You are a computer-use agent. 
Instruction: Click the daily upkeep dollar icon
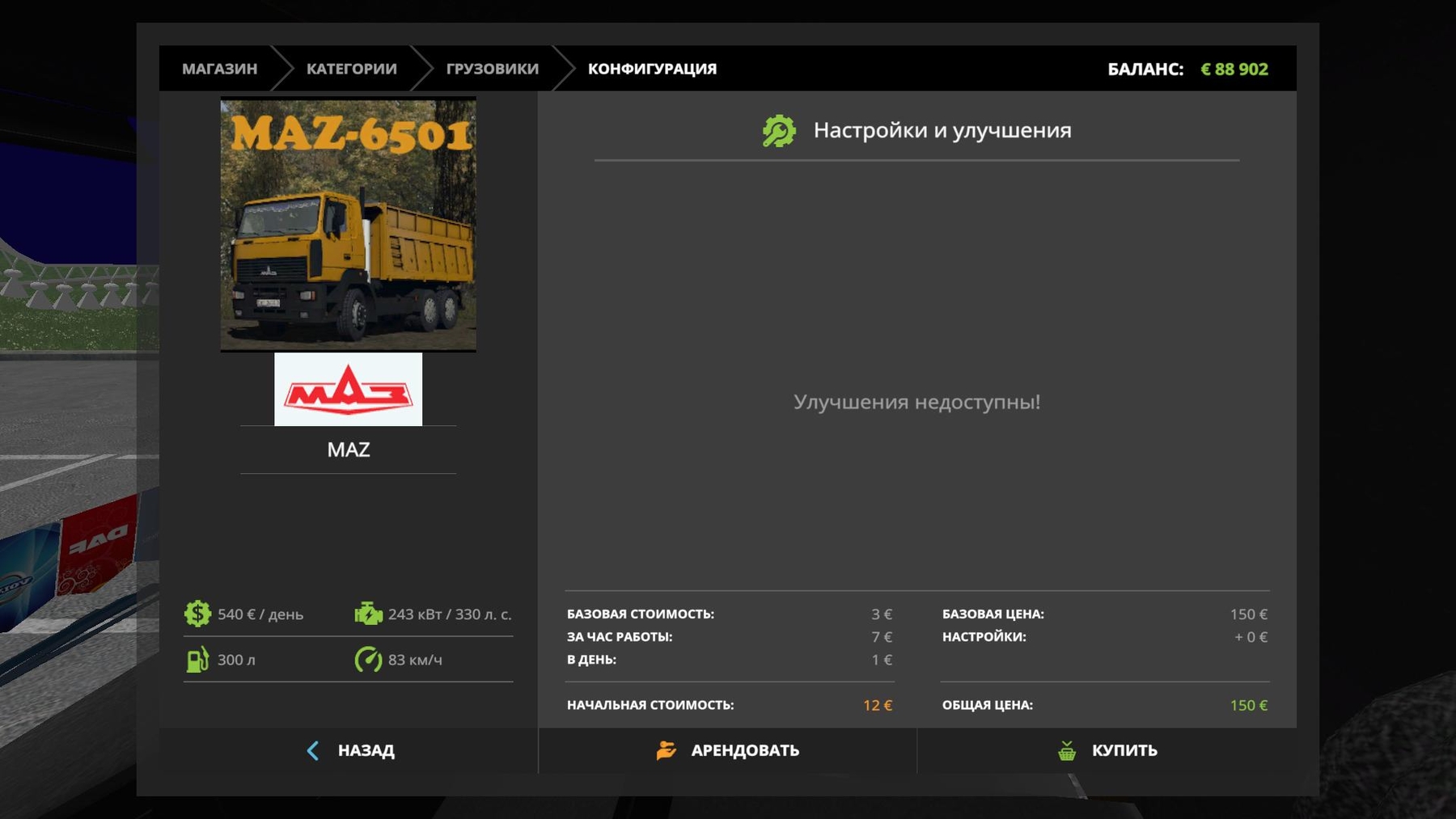coord(197,614)
